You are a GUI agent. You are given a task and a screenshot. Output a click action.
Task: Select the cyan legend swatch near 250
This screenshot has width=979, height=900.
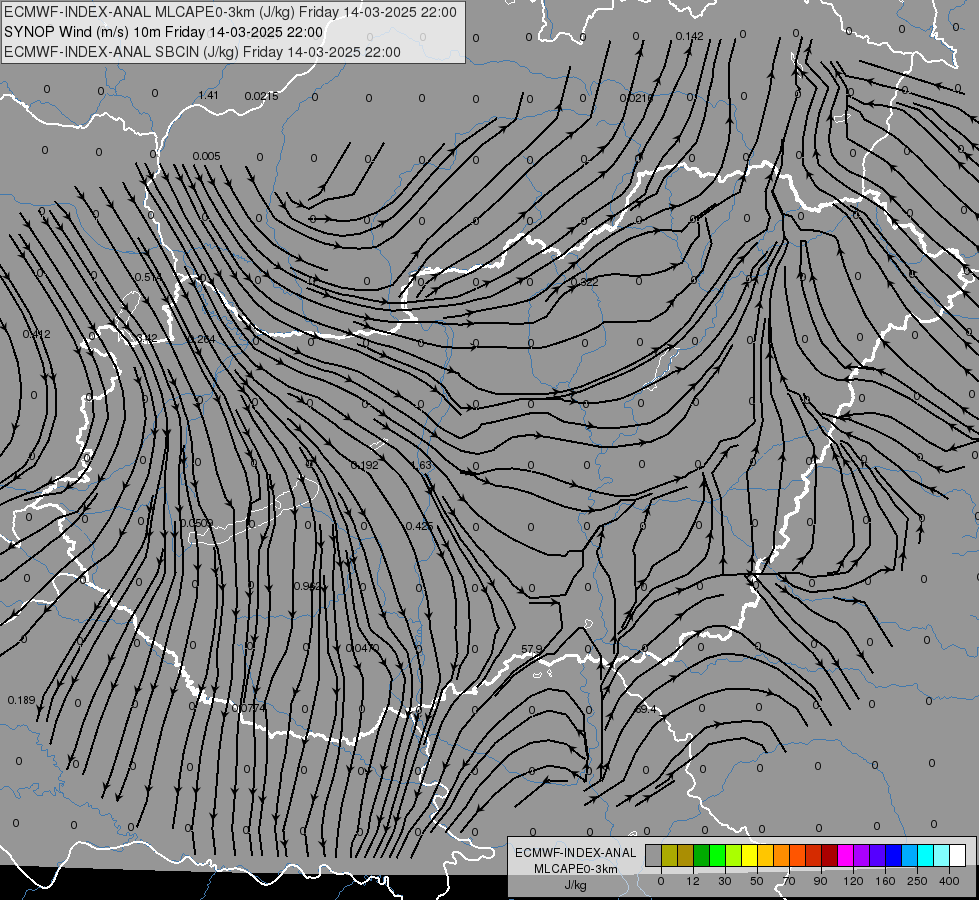coord(927,856)
